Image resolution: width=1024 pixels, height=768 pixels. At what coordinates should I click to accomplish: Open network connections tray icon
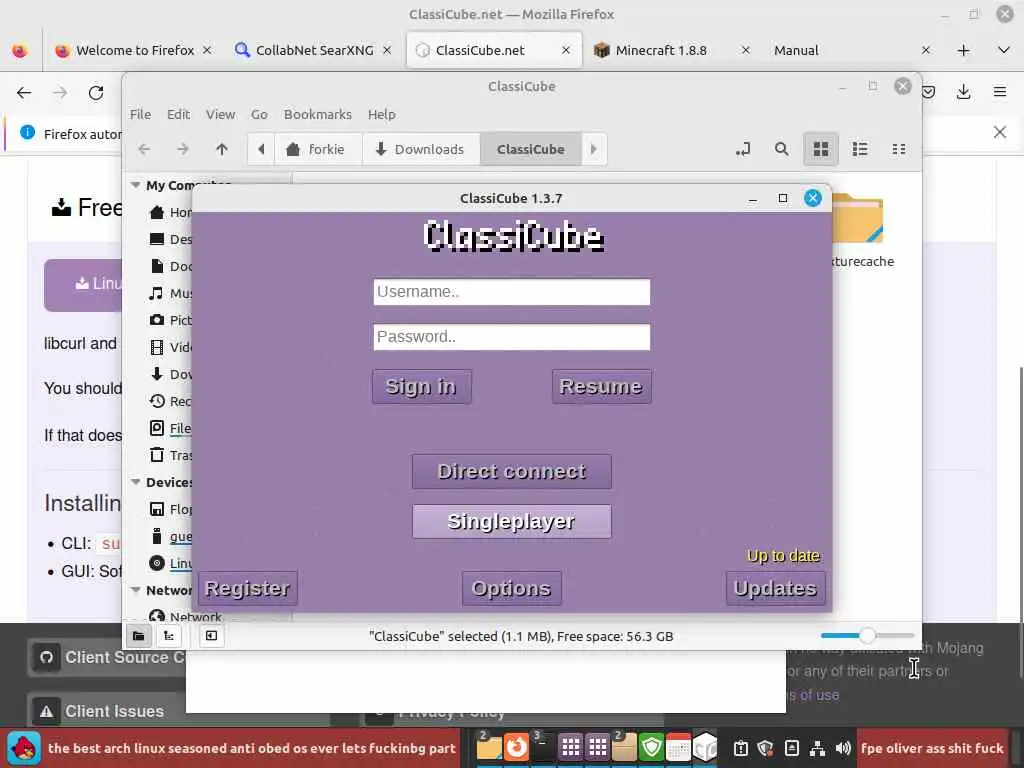(818, 748)
